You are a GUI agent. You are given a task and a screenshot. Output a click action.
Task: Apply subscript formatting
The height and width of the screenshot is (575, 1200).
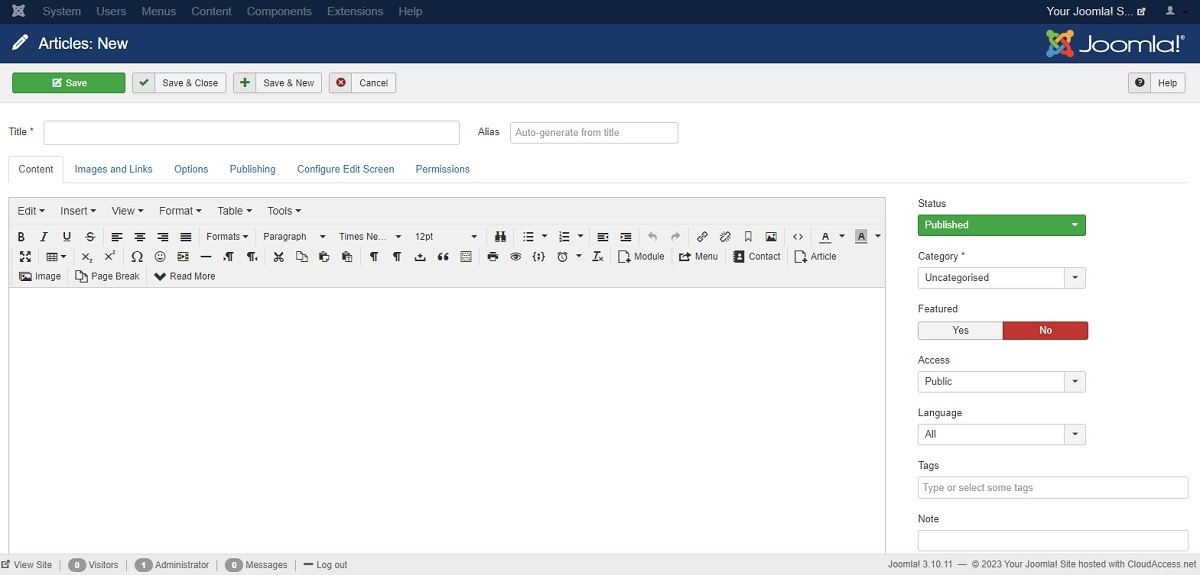pyautogui.click(x=87, y=257)
